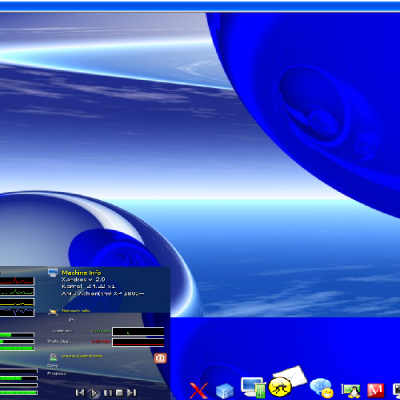400x400 pixels.
Task: Launch the chat bubble smiley messenger icon
Action: click(x=321, y=388)
